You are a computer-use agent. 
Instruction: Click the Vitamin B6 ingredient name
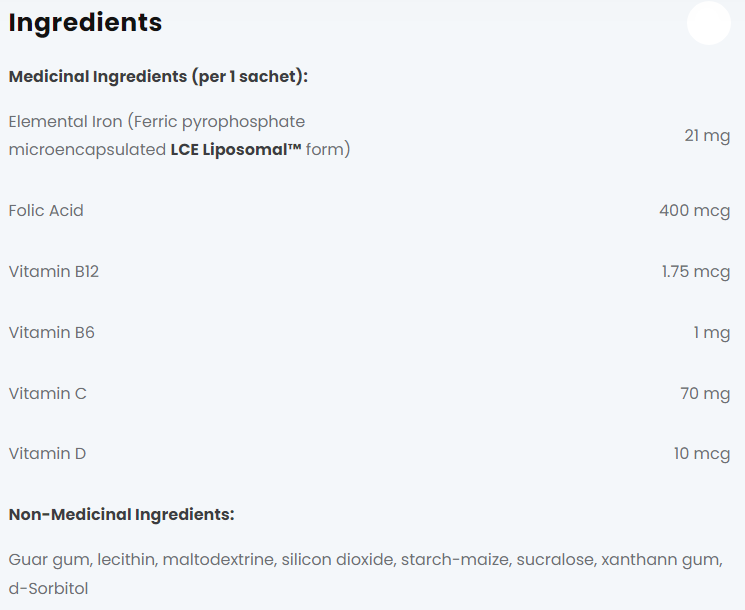[x=52, y=332]
